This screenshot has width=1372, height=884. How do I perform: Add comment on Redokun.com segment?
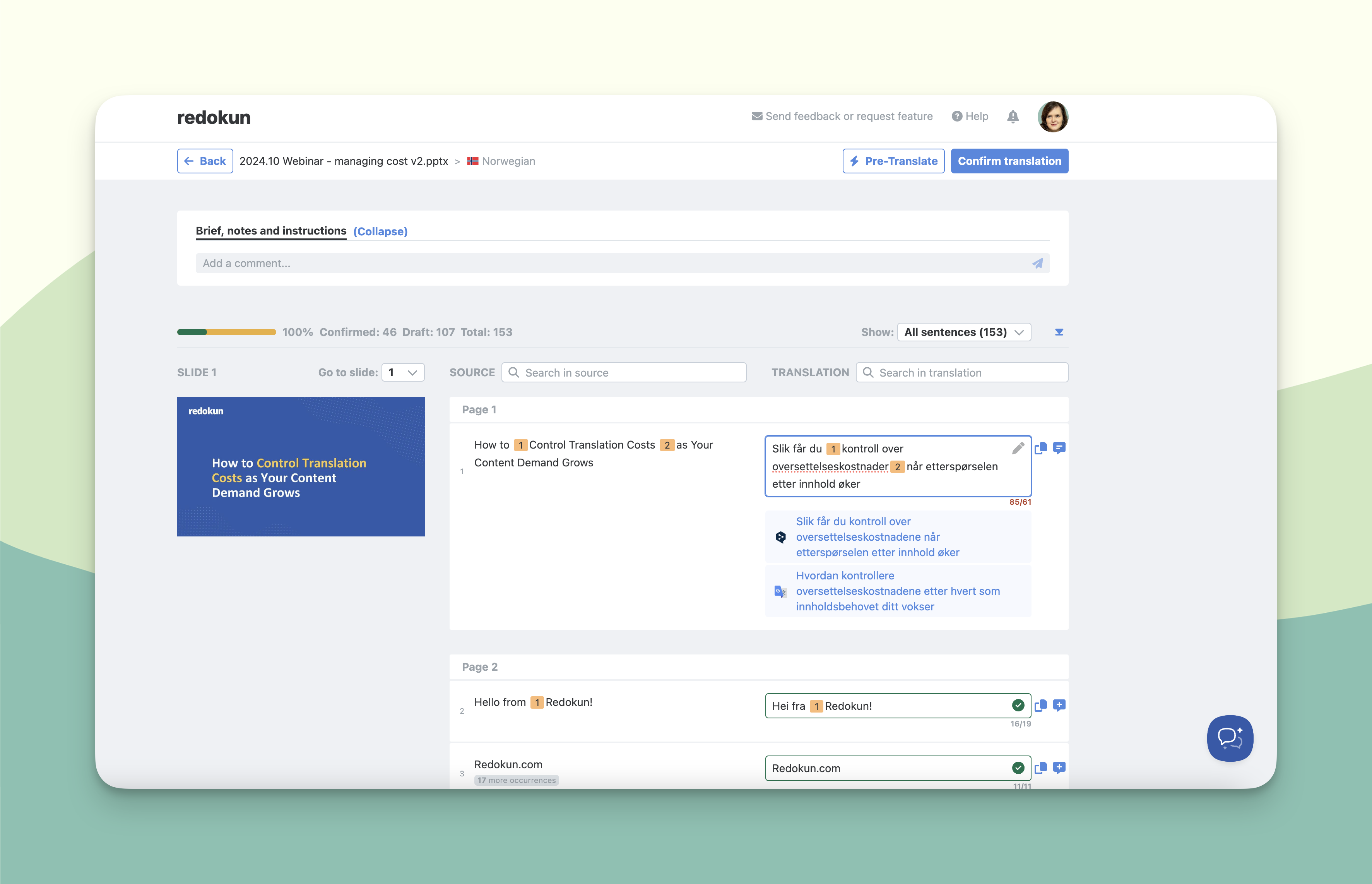1059,768
